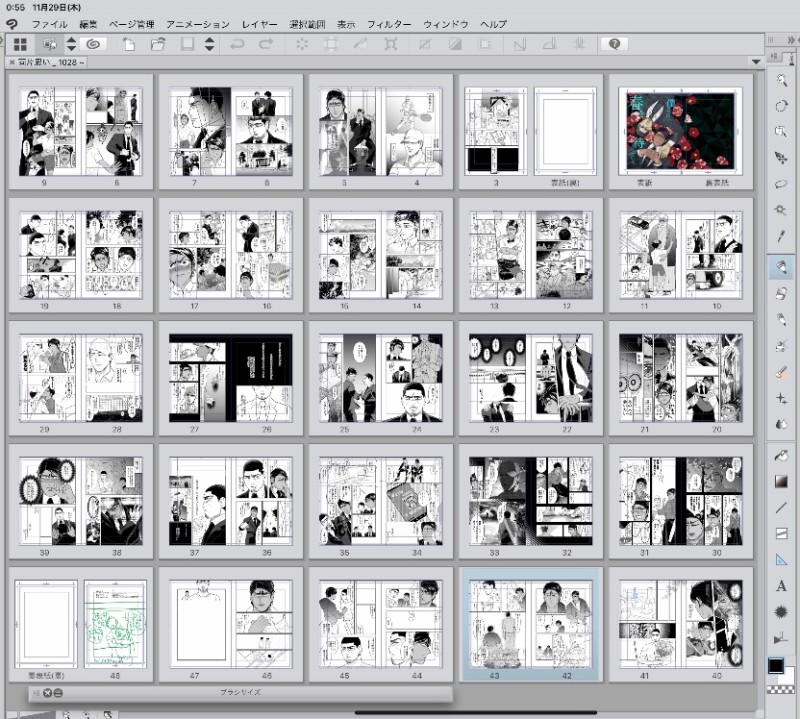Select the Frame border tool
Screen dimensions: 800x719
click(x=781, y=533)
